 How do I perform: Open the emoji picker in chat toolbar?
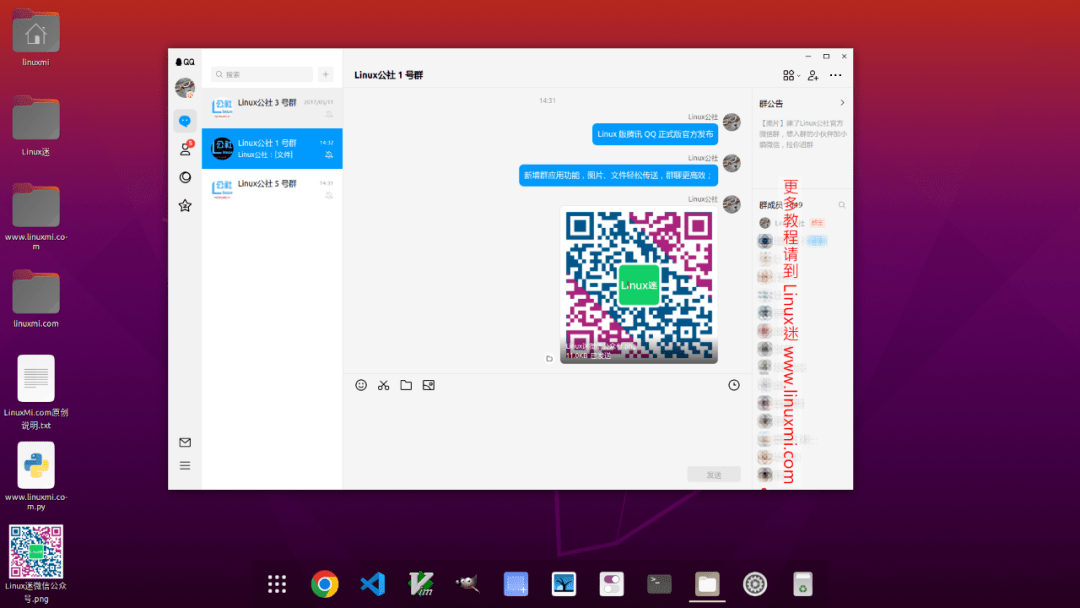click(361, 385)
